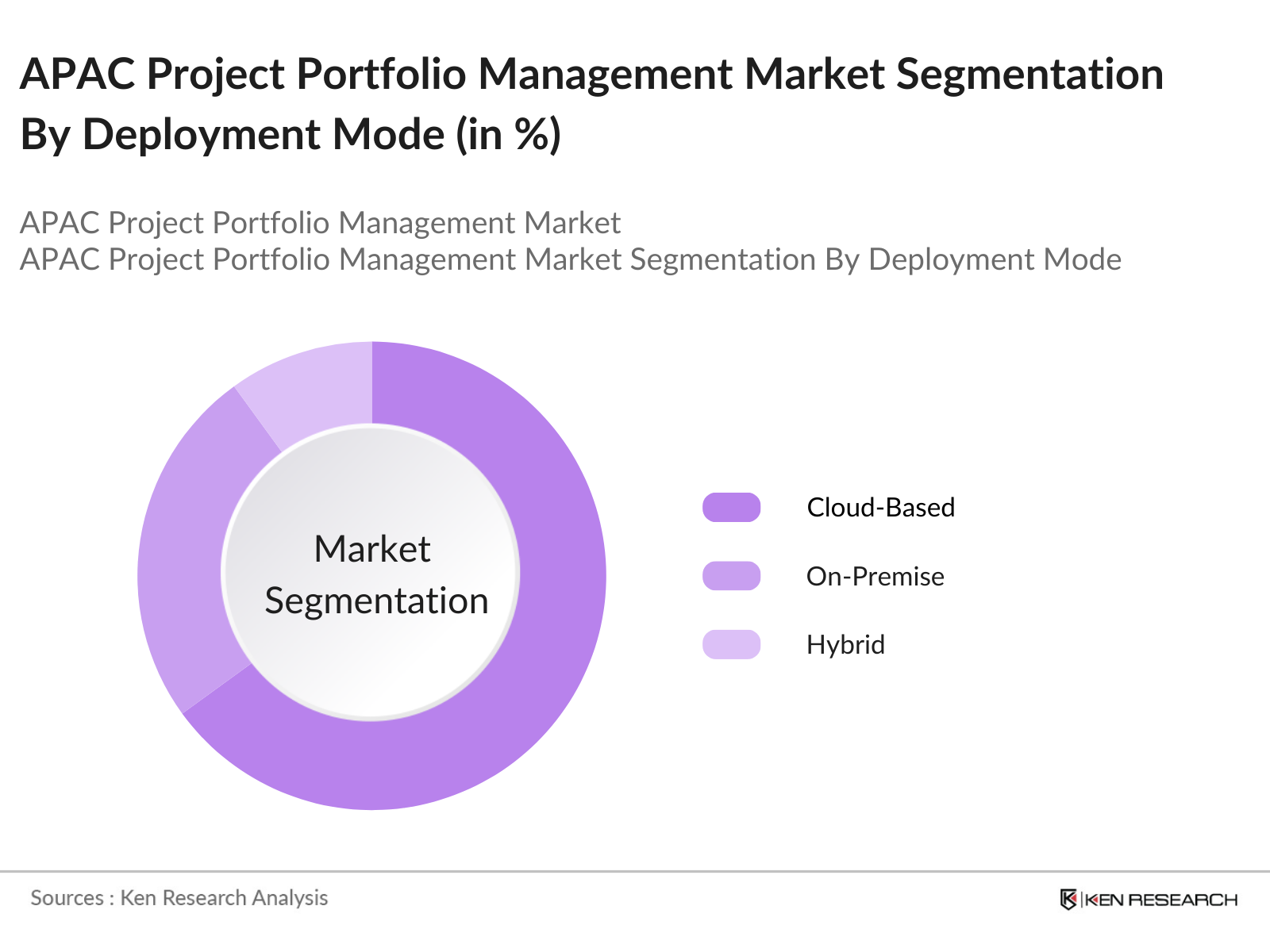Click the bold chart title's first line
1270x952 pixels.
(591, 74)
